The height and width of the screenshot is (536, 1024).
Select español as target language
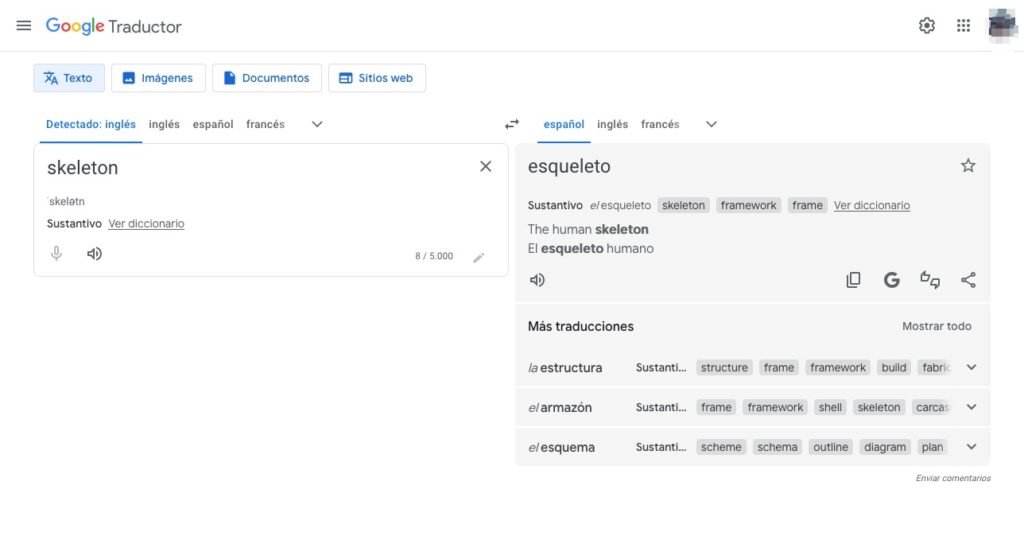coord(564,124)
